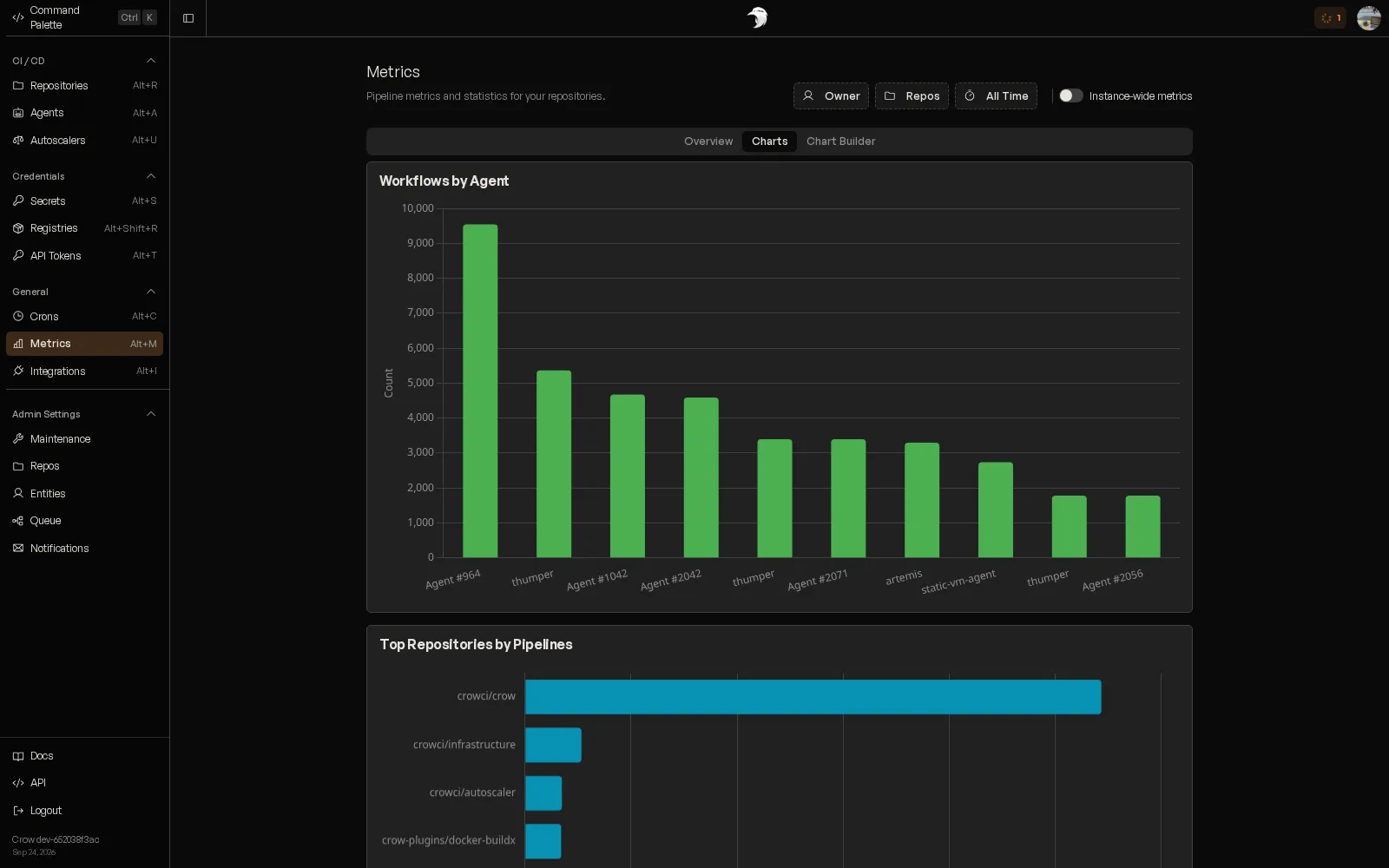Screen dimensions: 1389x868
Task: Switch to the Overview tab
Action: (x=708, y=141)
